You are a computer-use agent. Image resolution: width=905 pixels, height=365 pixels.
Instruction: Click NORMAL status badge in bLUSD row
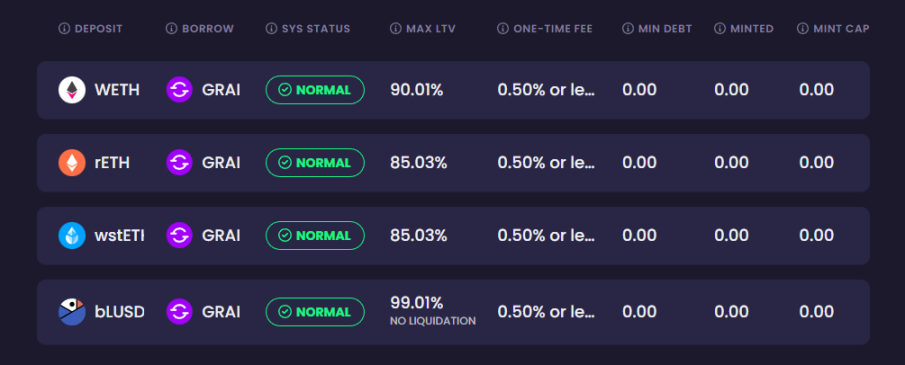(315, 312)
